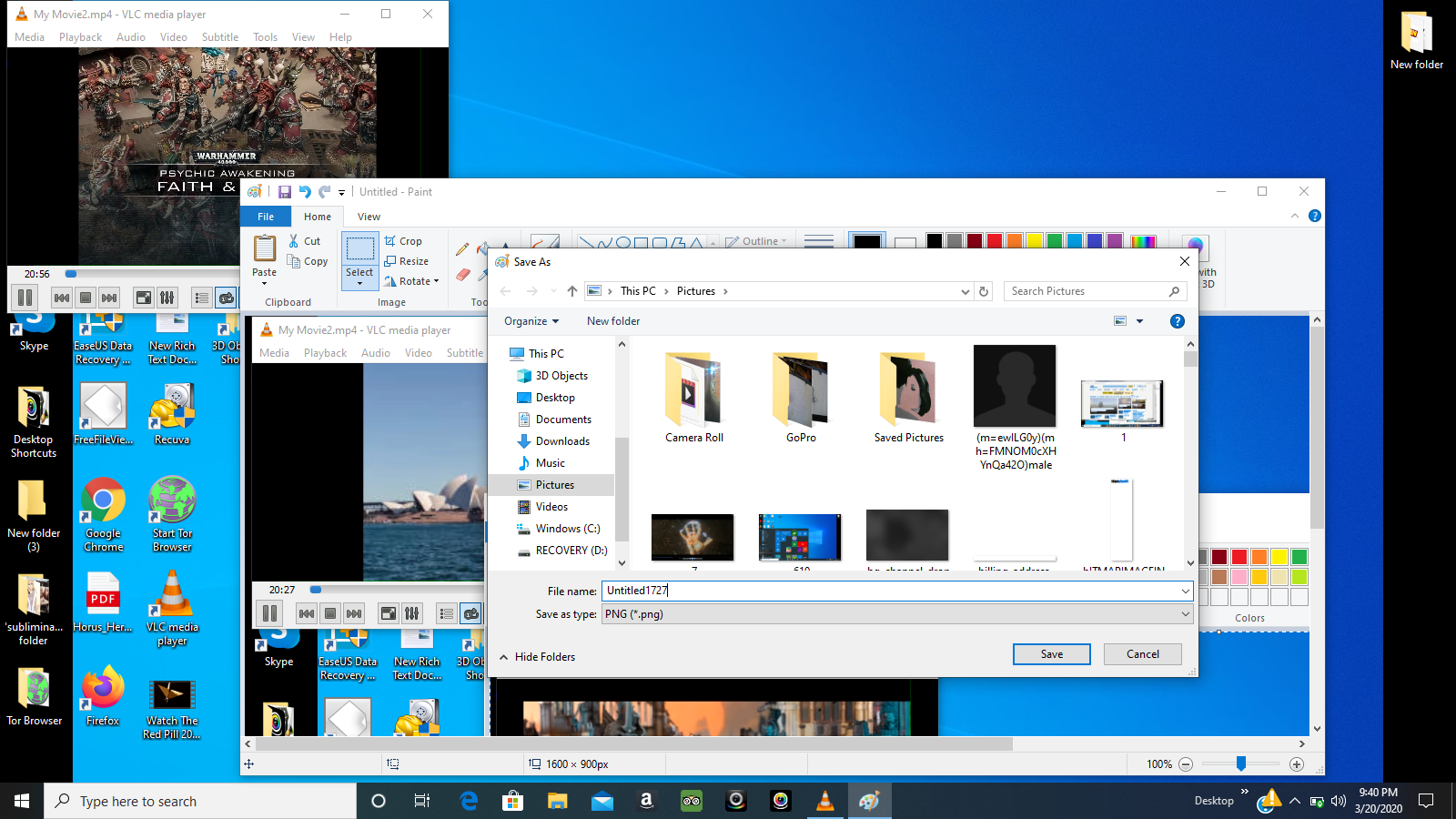Click the Search Pictures field
Screen dimensions: 1456x819
pyautogui.click(x=1095, y=291)
